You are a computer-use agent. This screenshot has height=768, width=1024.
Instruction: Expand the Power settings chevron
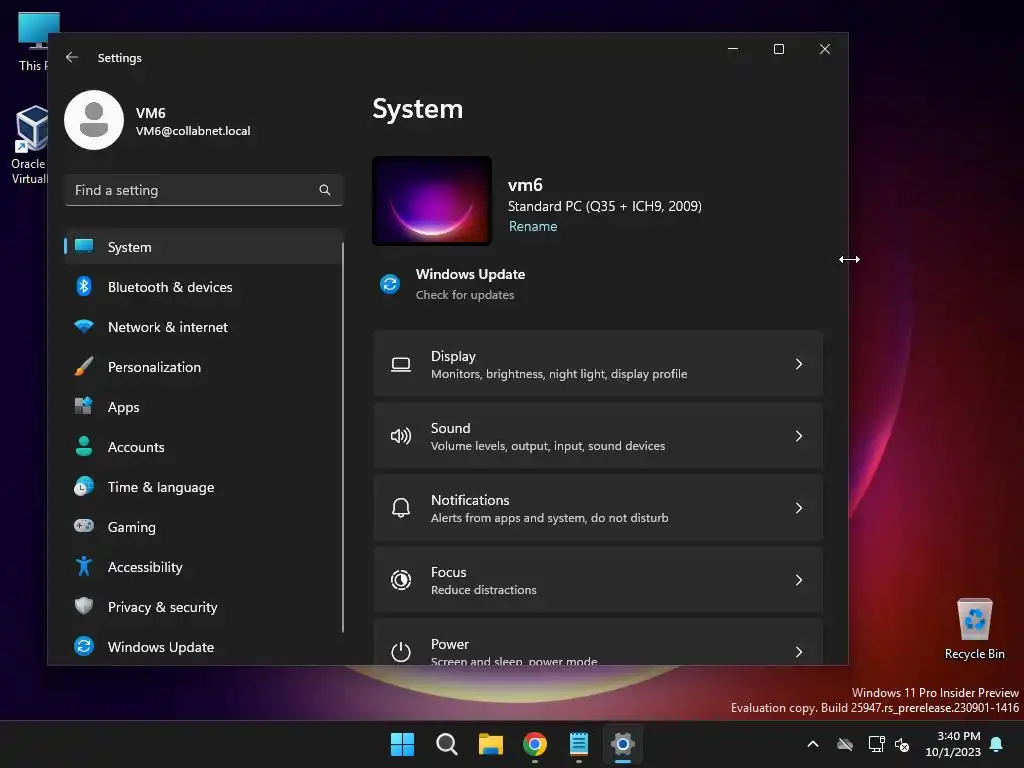coord(799,652)
